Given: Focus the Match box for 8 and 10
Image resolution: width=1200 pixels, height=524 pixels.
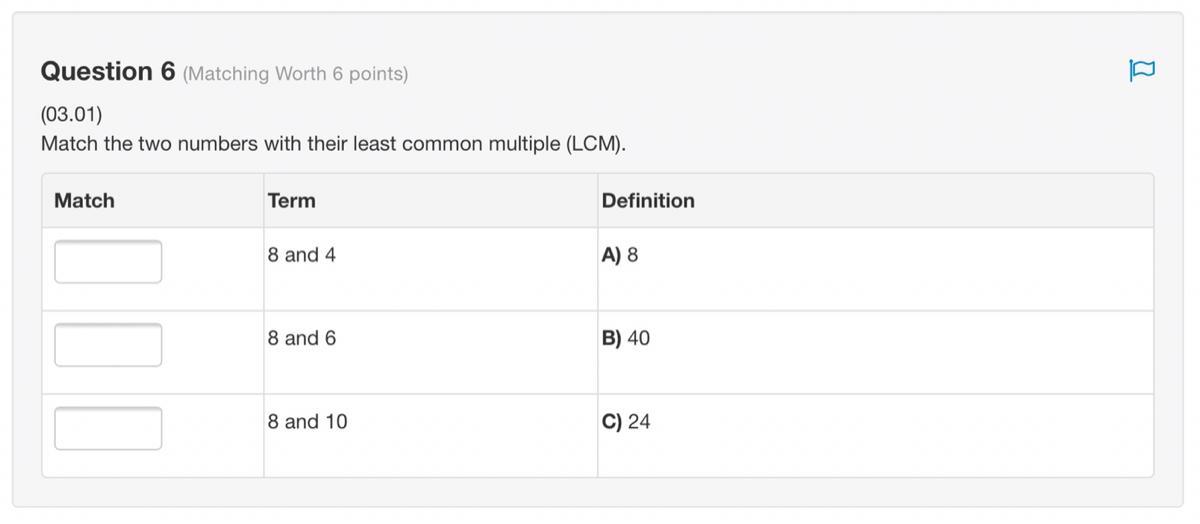Looking at the screenshot, I should tap(108, 428).
